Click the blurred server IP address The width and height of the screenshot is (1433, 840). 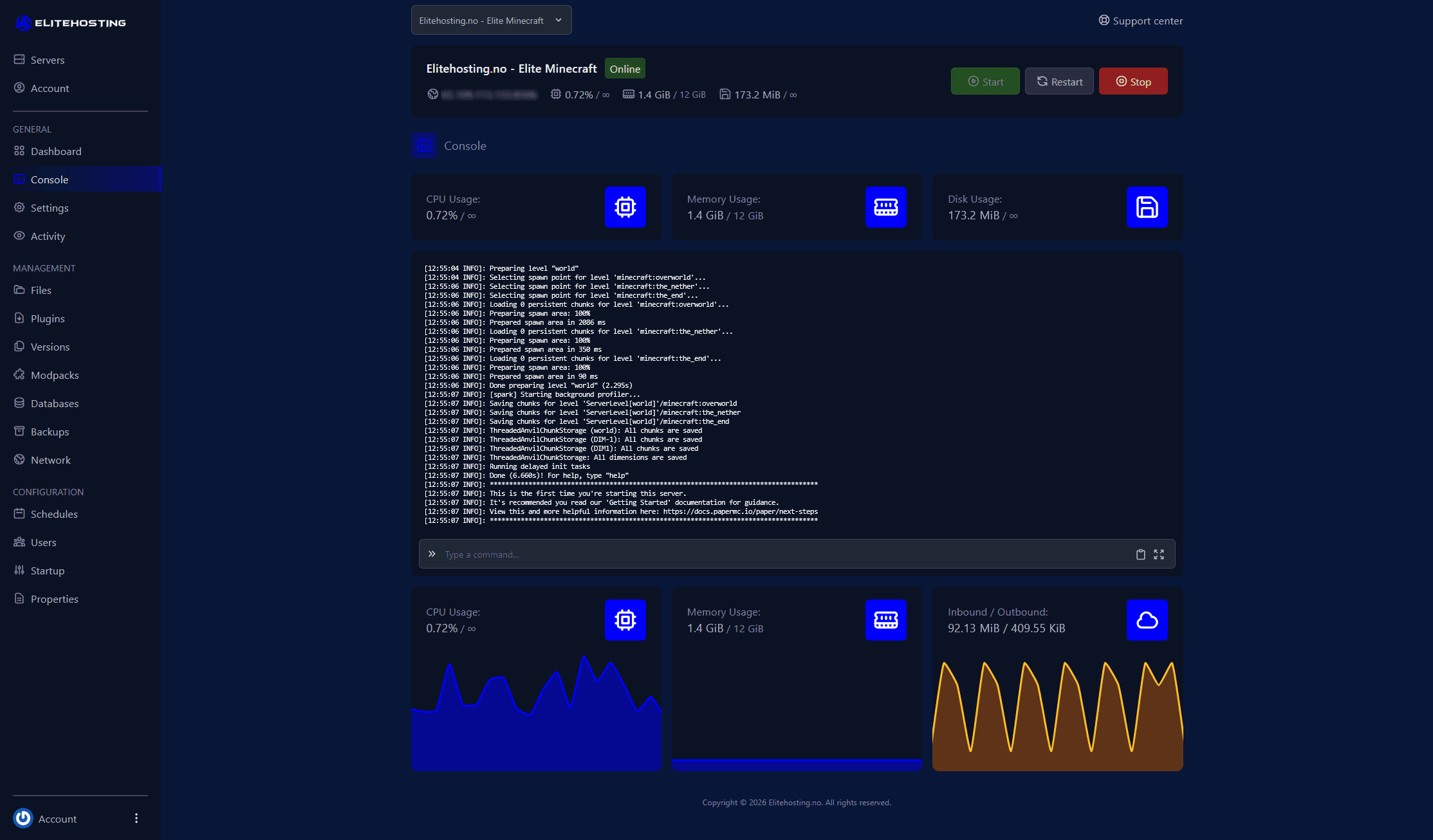[489, 95]
